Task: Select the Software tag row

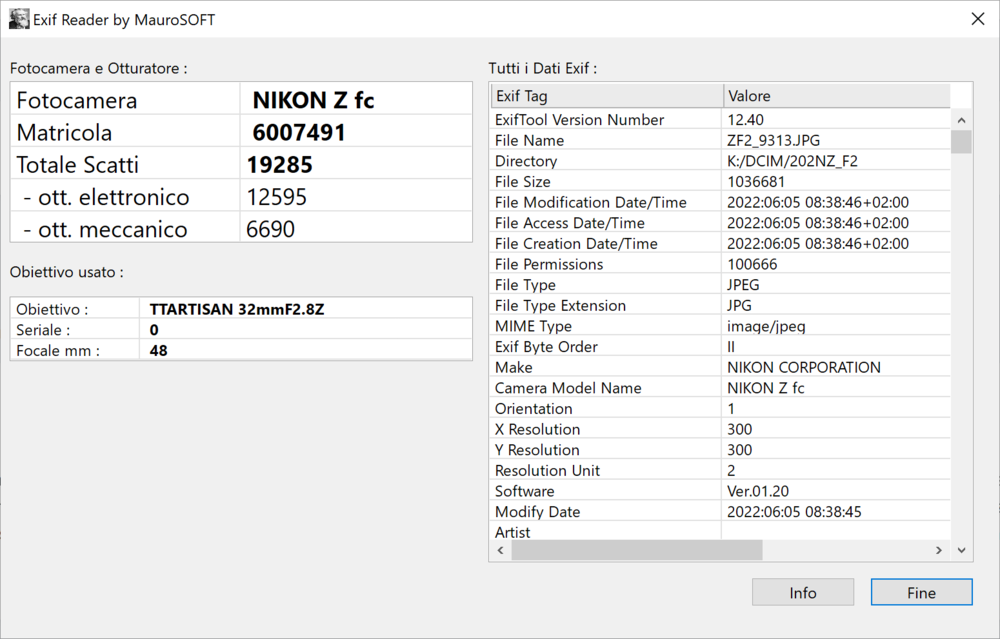Action: click(721, 491)
